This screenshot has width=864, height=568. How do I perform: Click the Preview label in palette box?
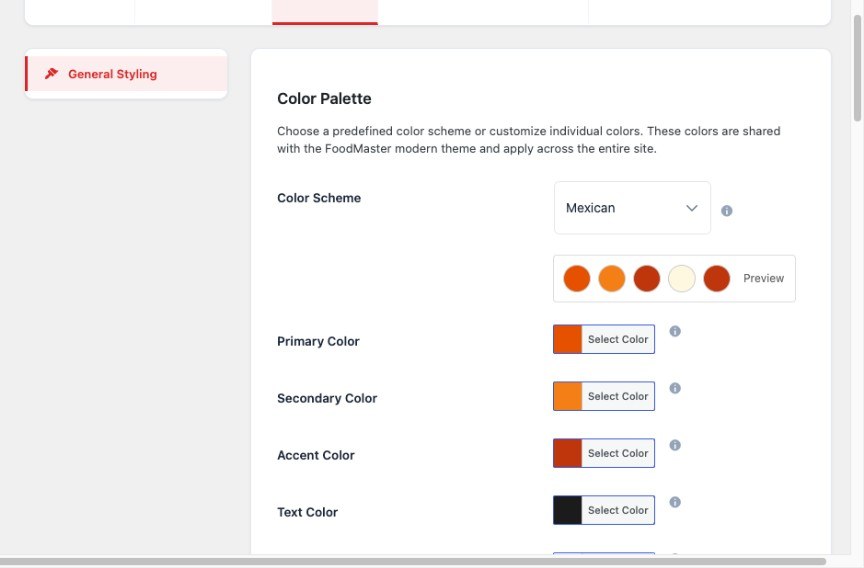tap(763, 278)
